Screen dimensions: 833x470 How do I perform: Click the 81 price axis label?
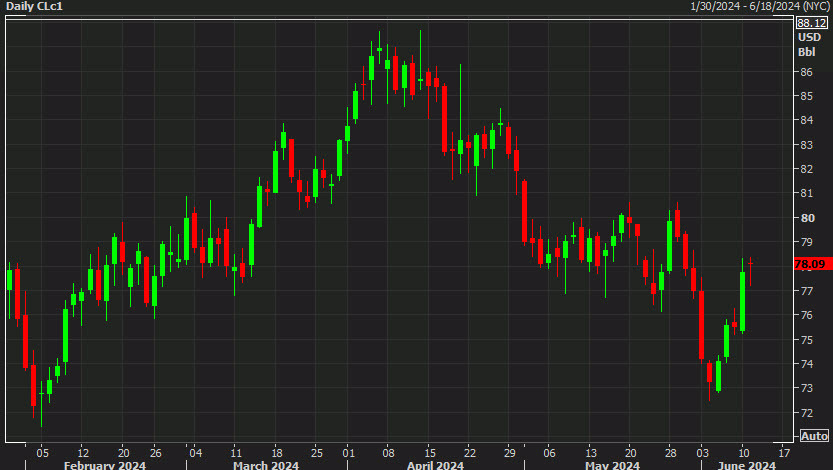(806, 193)
